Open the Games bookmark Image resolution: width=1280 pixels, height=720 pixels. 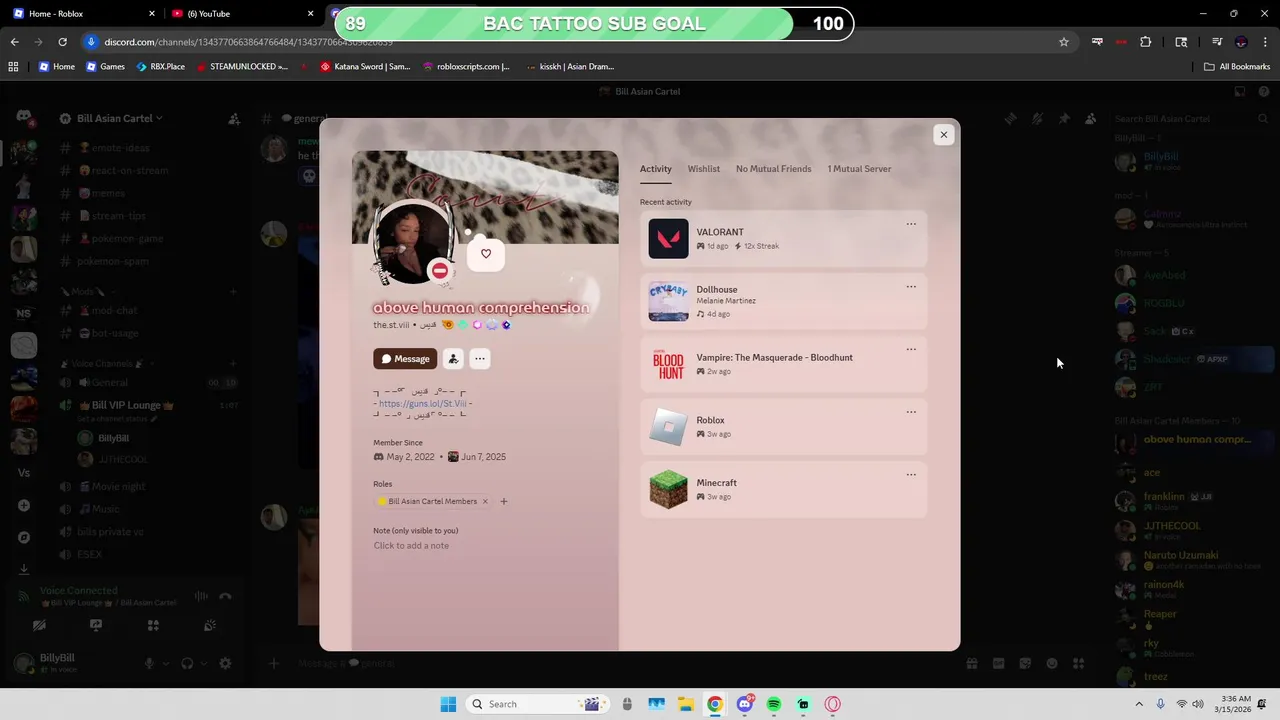pos(105,67)
